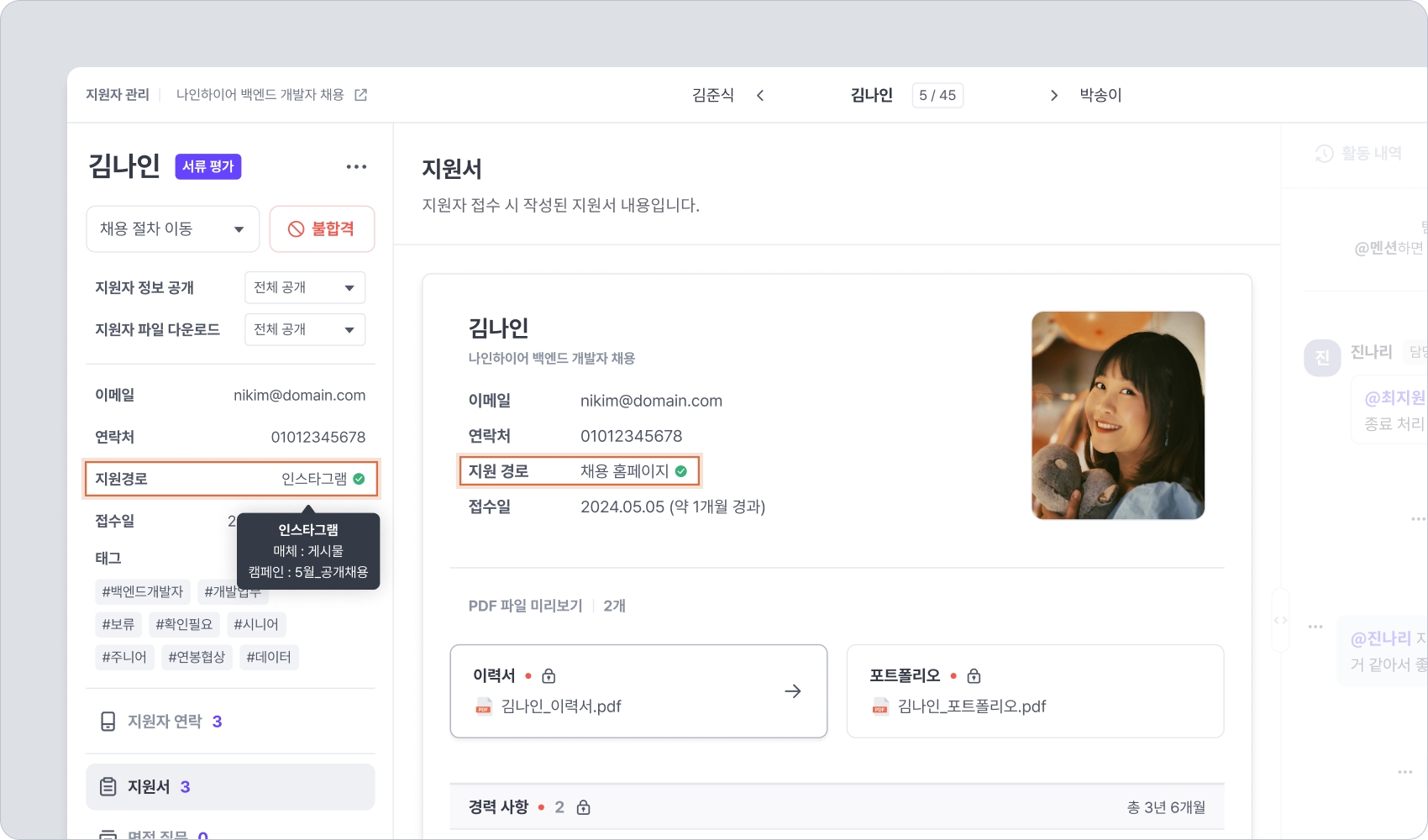Click the phone icon beside 지원자 연락
Viewport: 1428px width, 840px height.
coord(108,722)
